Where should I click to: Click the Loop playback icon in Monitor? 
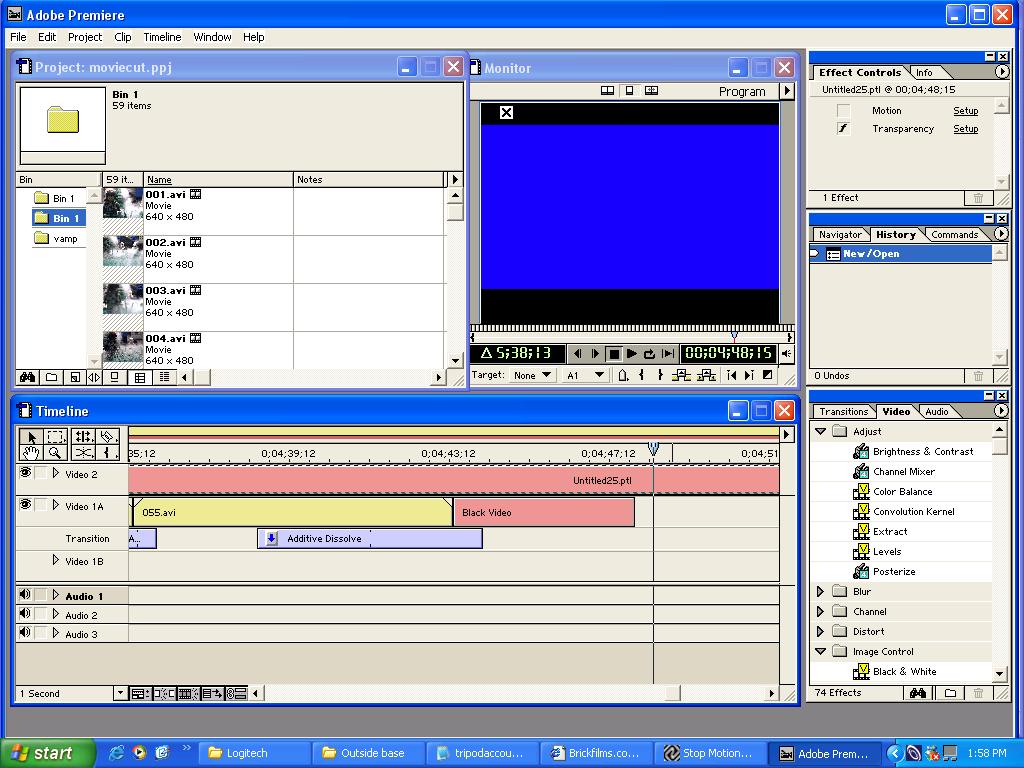point(650,353)
